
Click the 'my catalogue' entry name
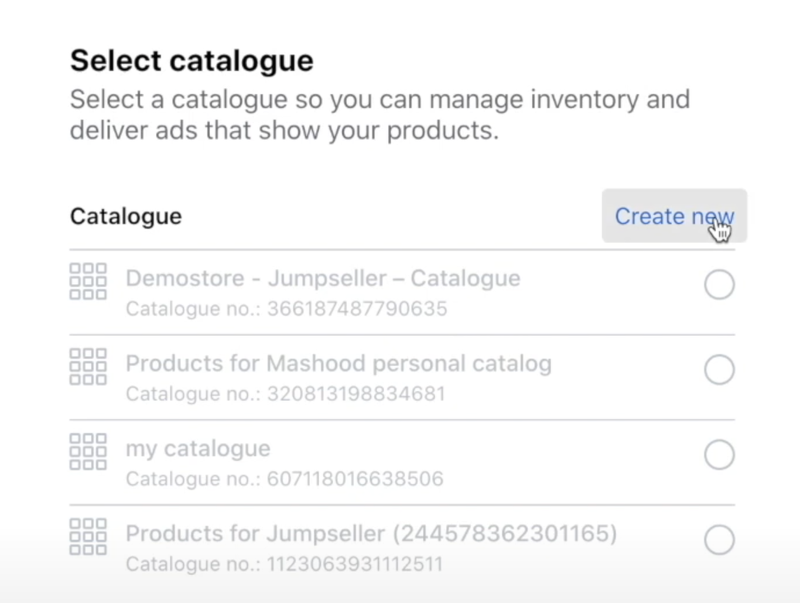(197, 448)
